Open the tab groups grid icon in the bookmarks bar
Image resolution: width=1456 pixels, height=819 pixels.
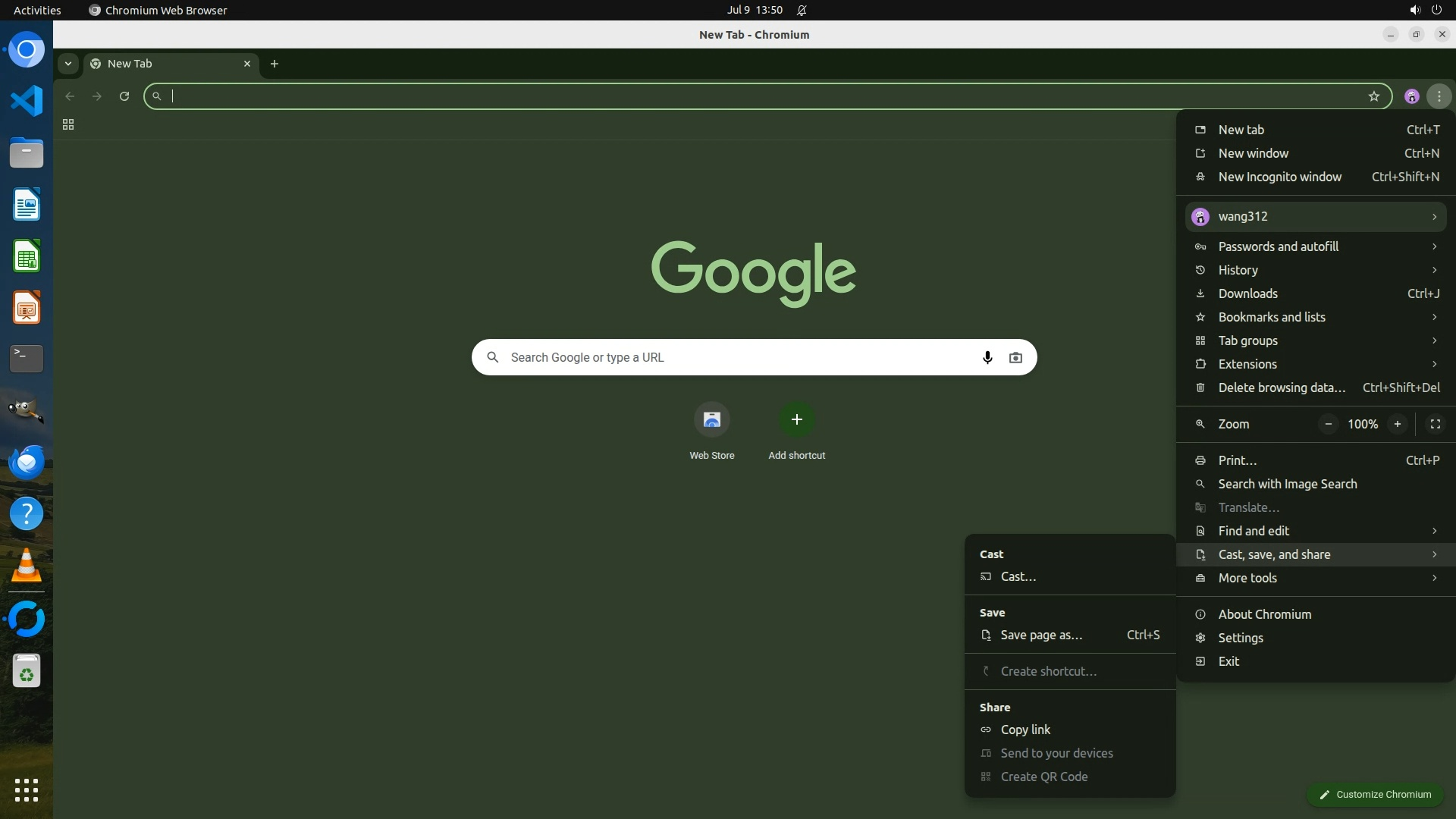(x=68, y=124)
